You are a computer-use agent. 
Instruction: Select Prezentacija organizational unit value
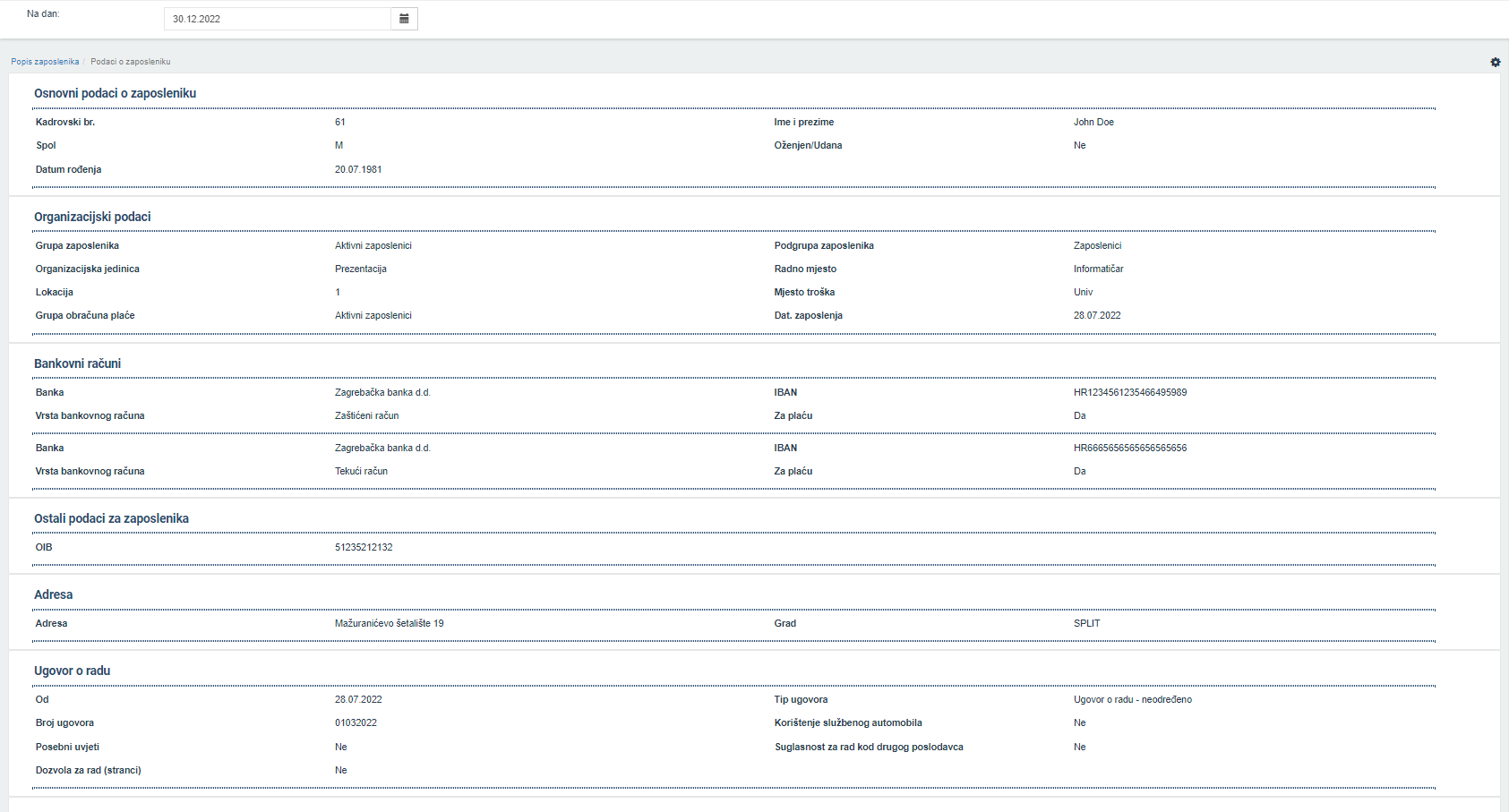tap(361, 269)
